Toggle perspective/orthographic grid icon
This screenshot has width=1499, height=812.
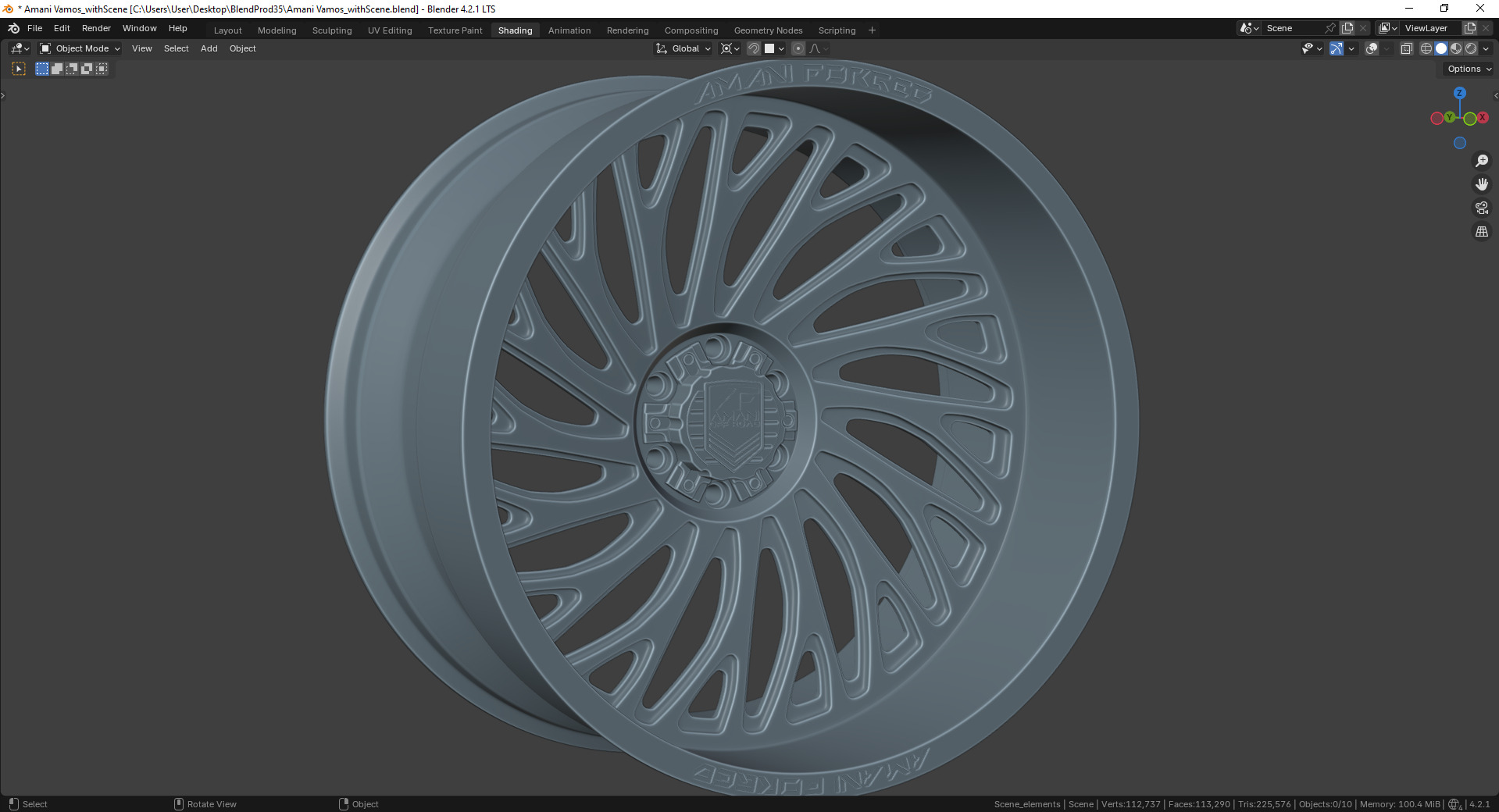pos(1481,231)
